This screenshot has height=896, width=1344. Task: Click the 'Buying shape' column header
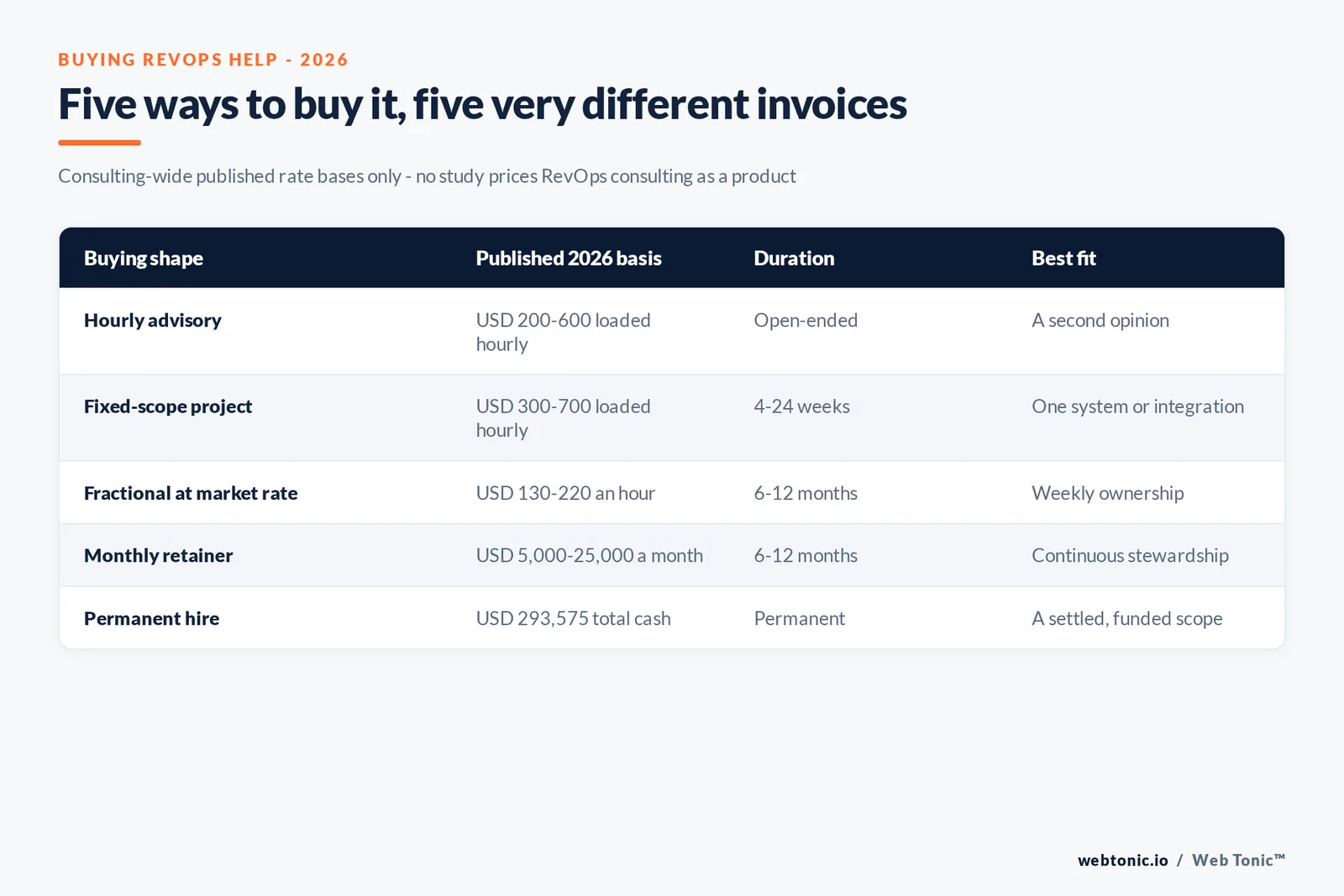(x=144, y=259)
